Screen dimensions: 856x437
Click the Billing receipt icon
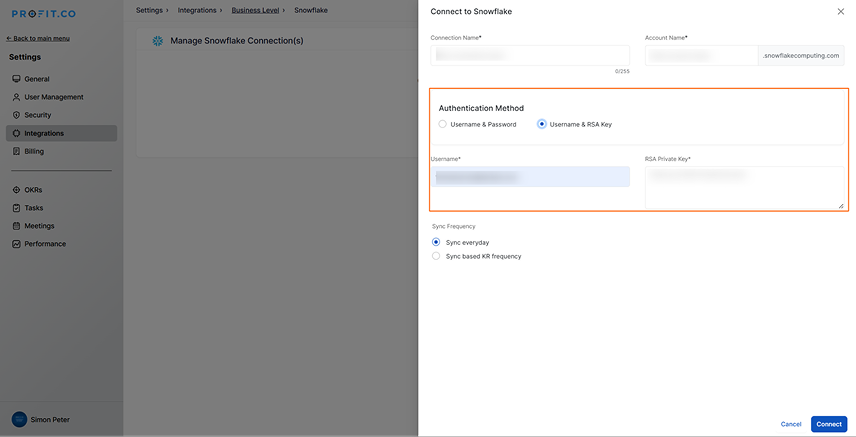tap(16, 151)
